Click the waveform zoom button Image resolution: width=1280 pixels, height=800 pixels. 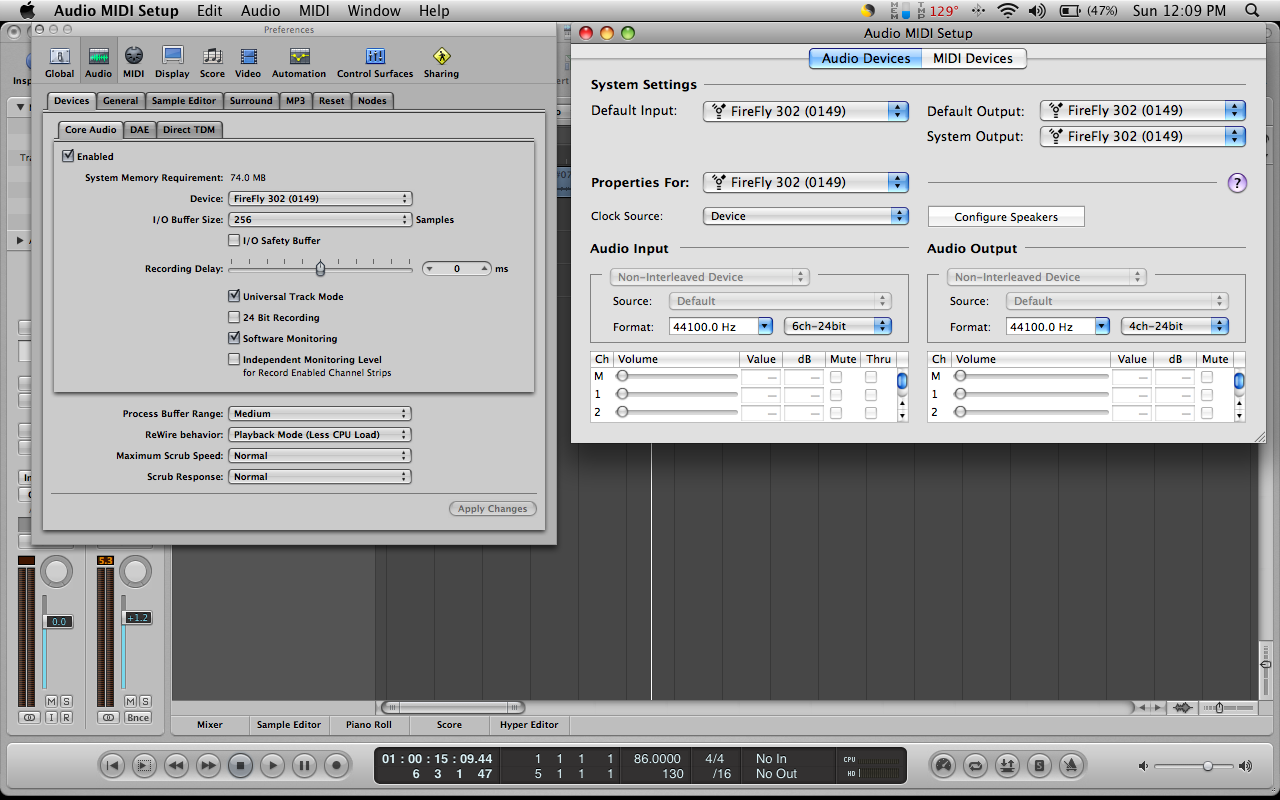pyautogui.click(x=1183, y=708)
